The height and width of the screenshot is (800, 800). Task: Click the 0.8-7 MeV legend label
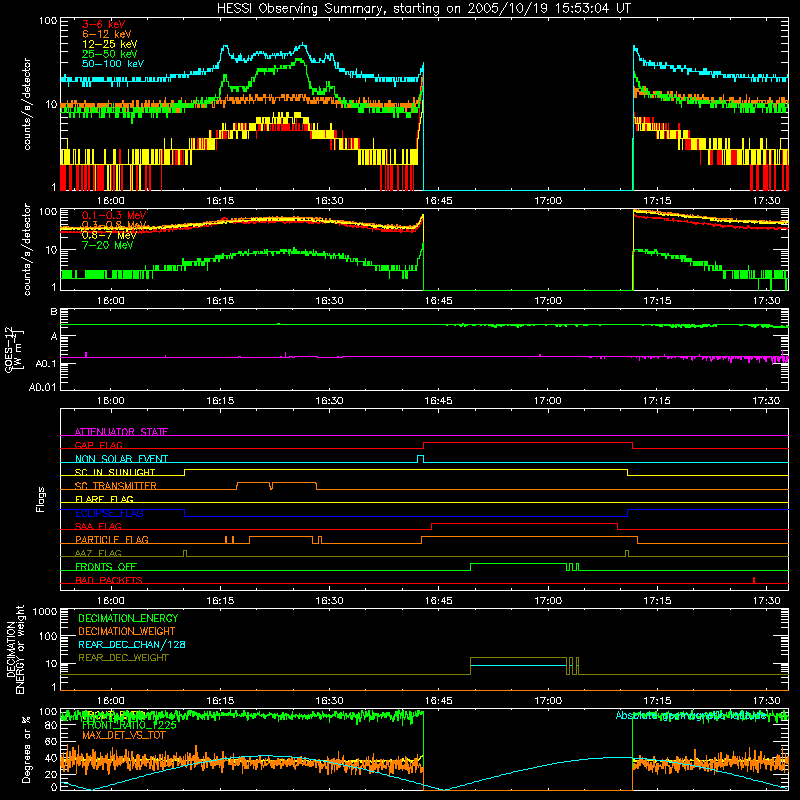click(x=109, y=235)
